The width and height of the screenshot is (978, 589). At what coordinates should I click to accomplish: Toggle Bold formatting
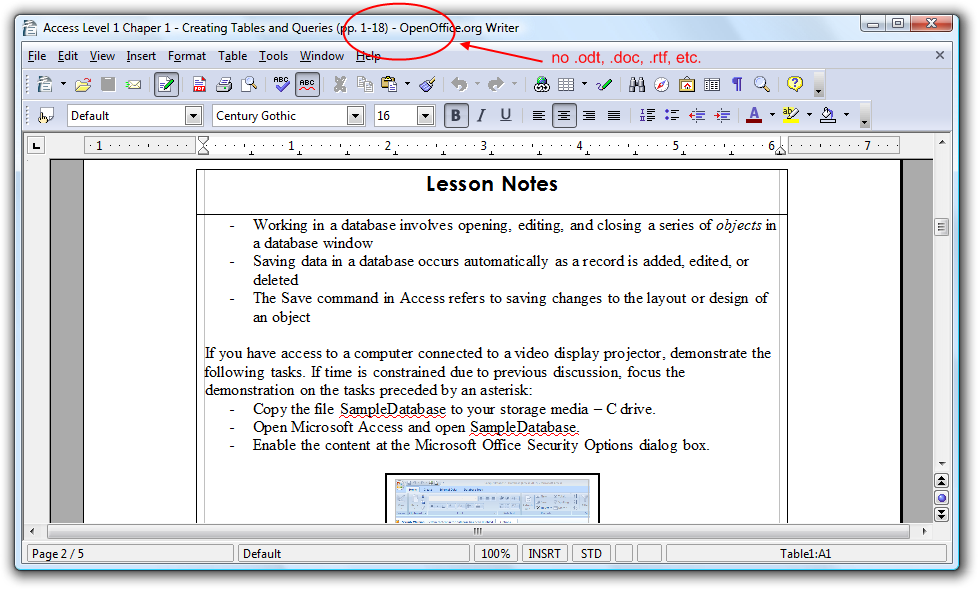point(456,116)
